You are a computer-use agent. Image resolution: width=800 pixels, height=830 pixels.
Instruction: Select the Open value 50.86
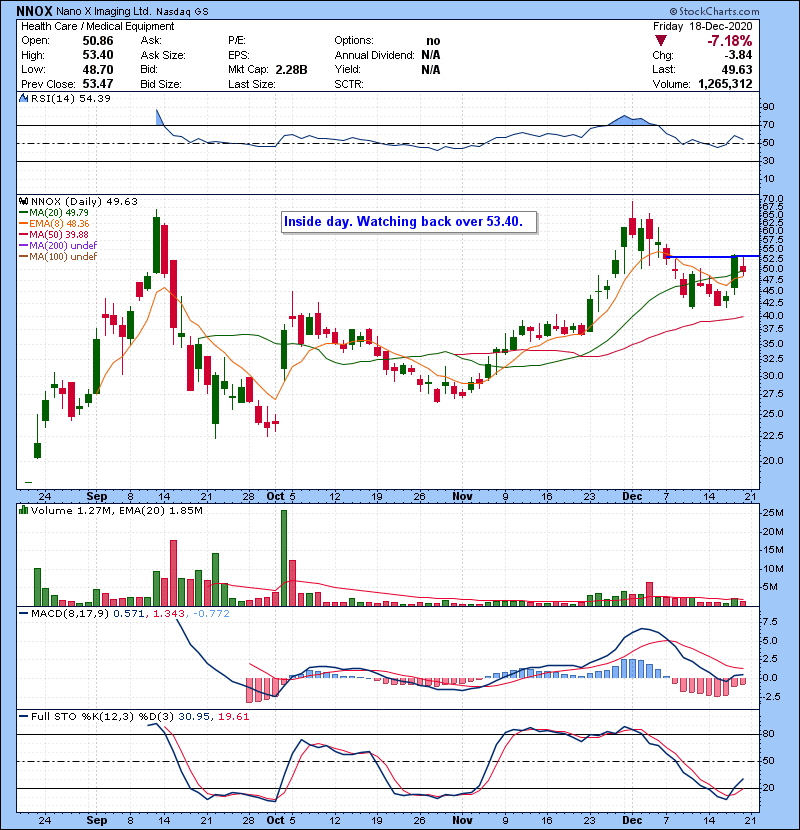click(x=98, y=41)
